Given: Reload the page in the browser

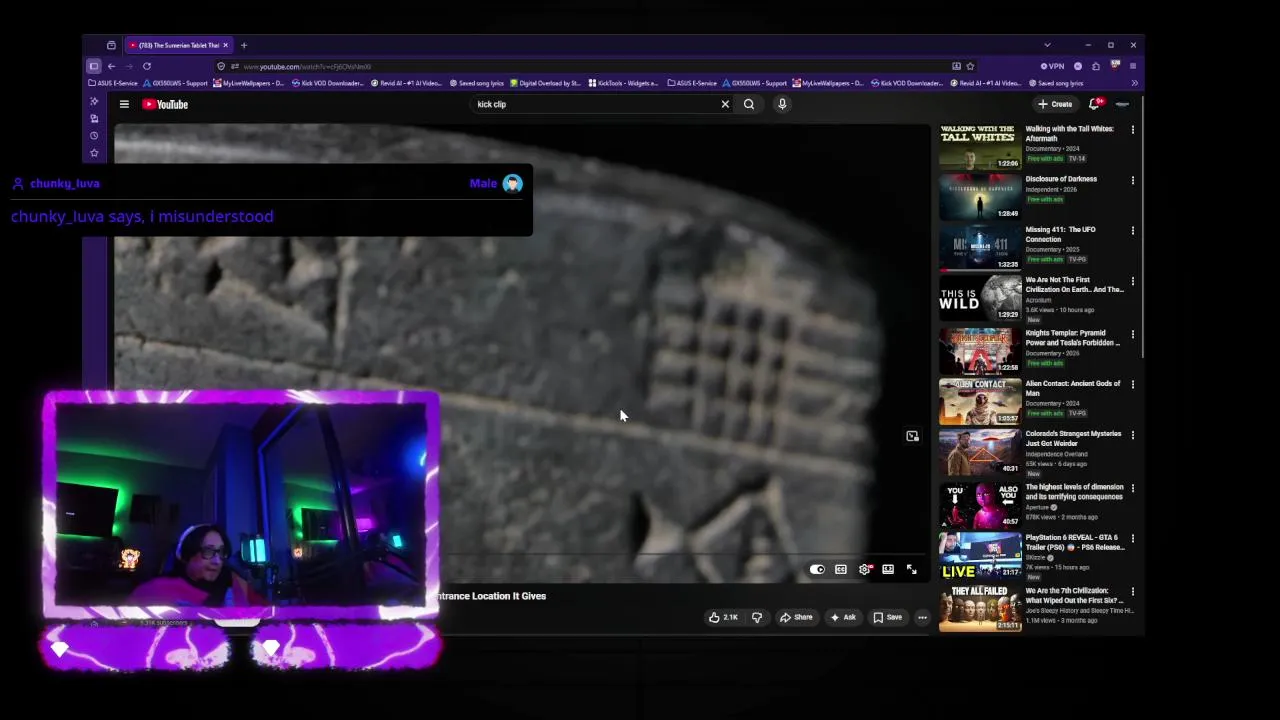Looking at the screenshot, I should coord(147,66).
